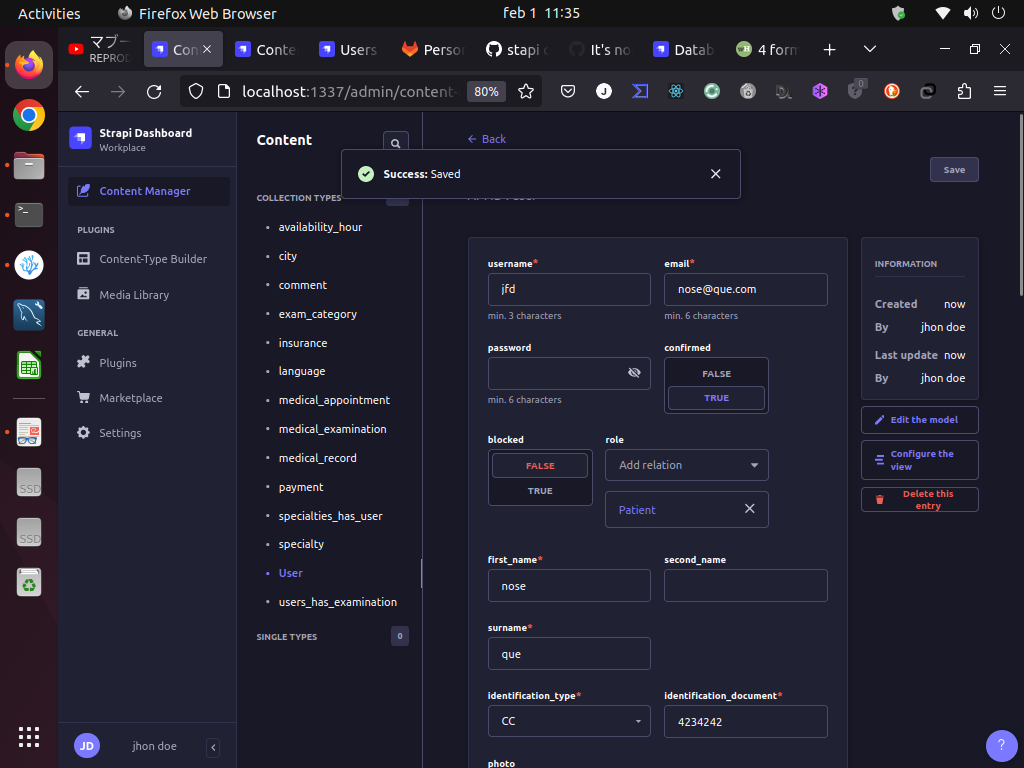
Task: Click the email input field
Action: [745, 289]
